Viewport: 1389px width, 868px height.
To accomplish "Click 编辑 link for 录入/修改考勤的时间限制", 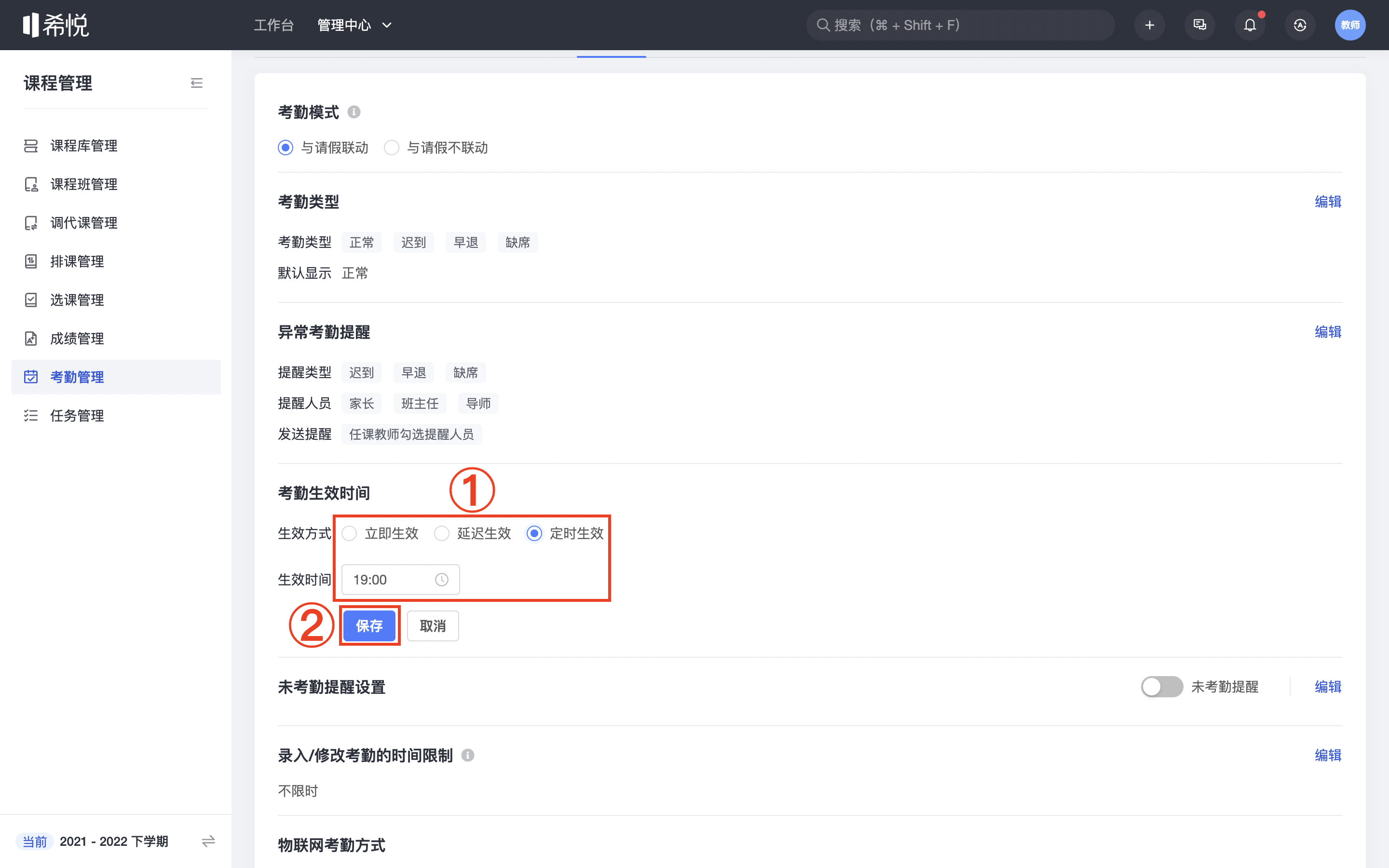I will click(x=1328, y=755).
